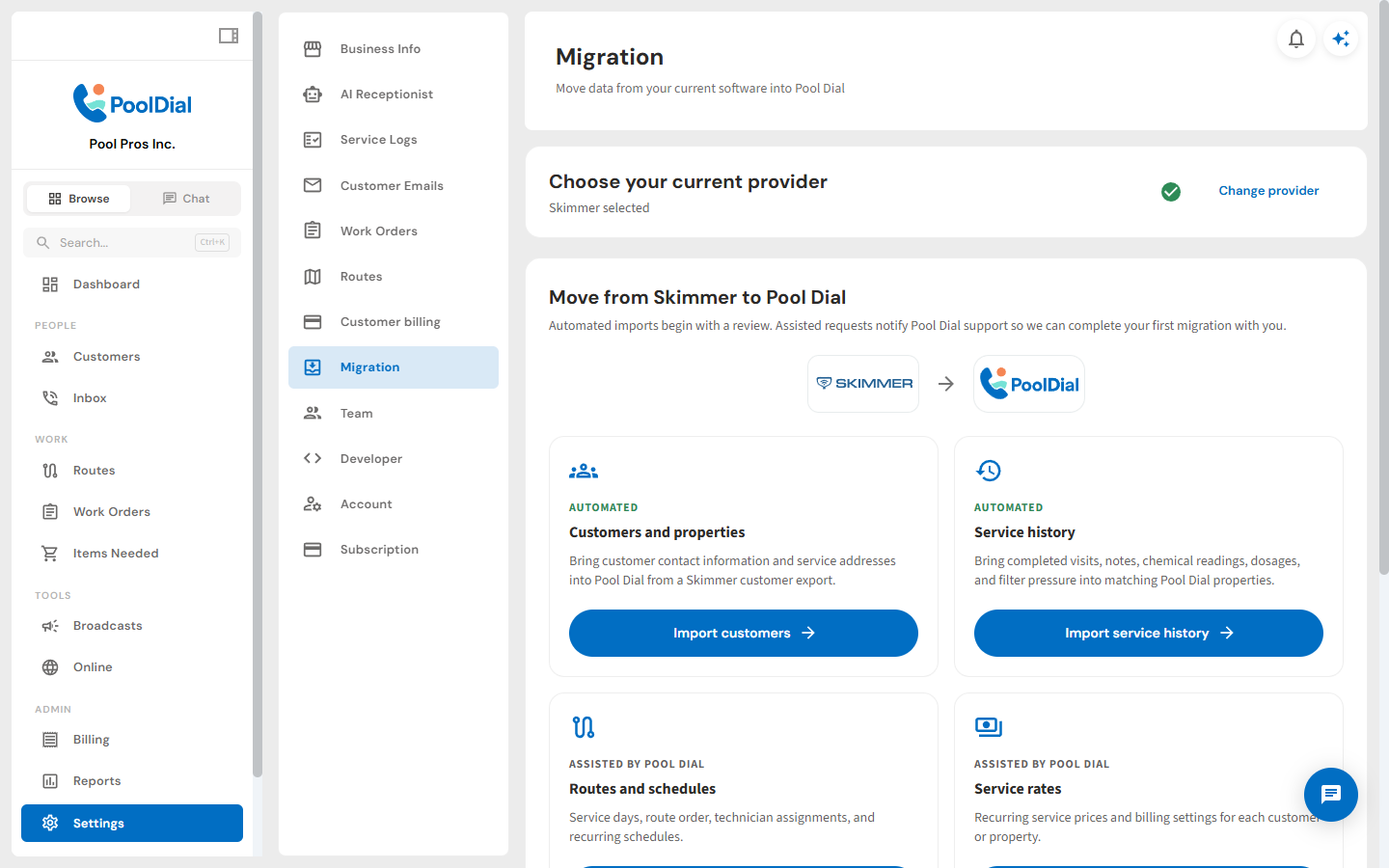1389x868 pixels.
Task: Switch to the Chat tab
Action: [x=185, y=199]
